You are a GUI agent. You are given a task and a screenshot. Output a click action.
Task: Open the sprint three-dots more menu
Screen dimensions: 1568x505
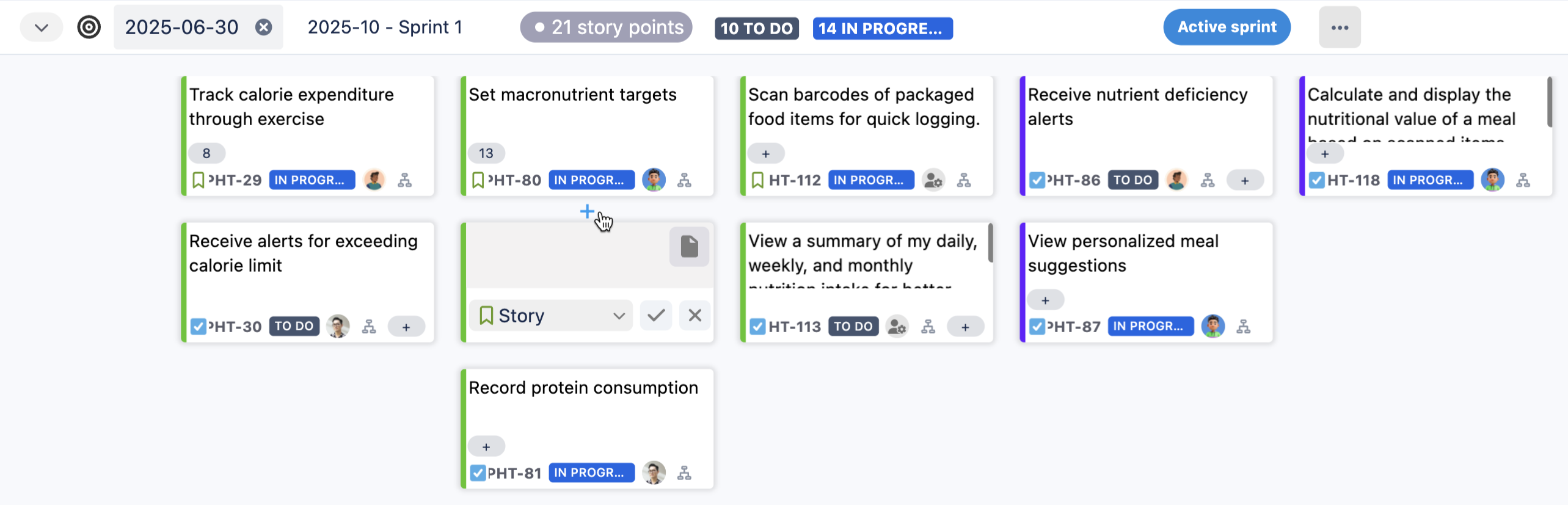[x=1339, y=27]
